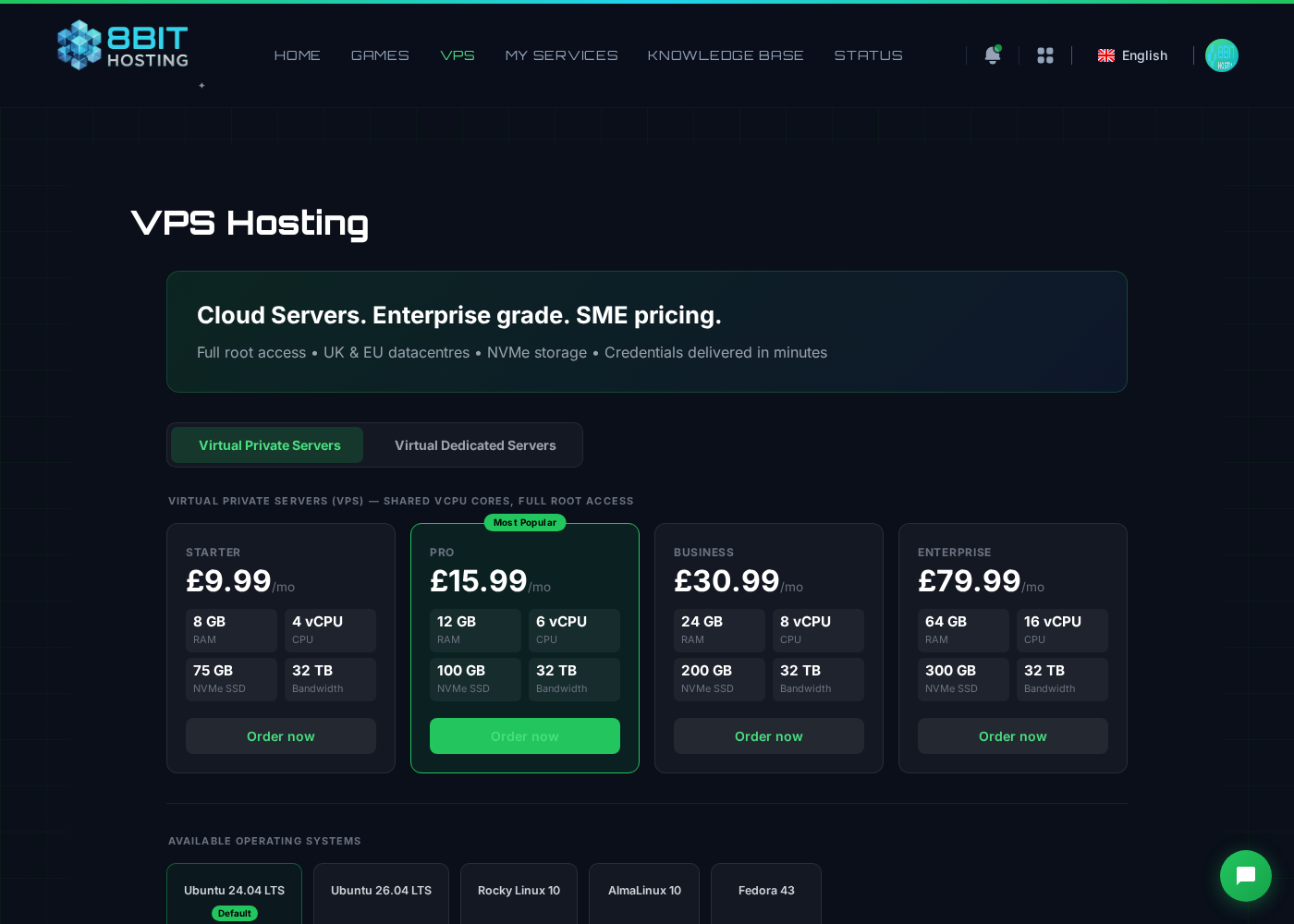This screenshot has width=1294, height=924.
Task: Open the notifications bell icon
Action: click(x=993, y=55)
